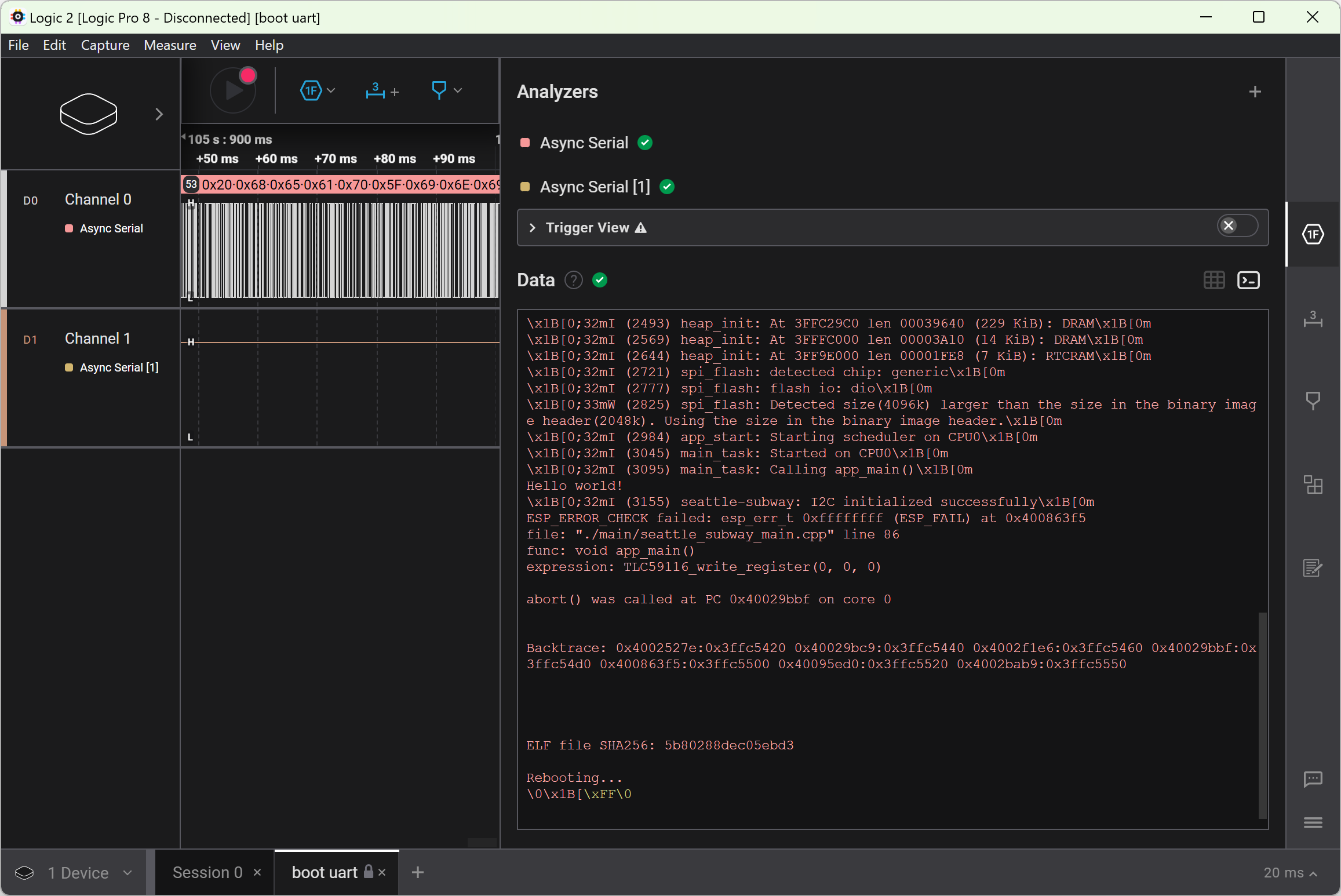Click the Async Serial status checkmark
The height and width of the screenshot is (896, 1341).
645,143
